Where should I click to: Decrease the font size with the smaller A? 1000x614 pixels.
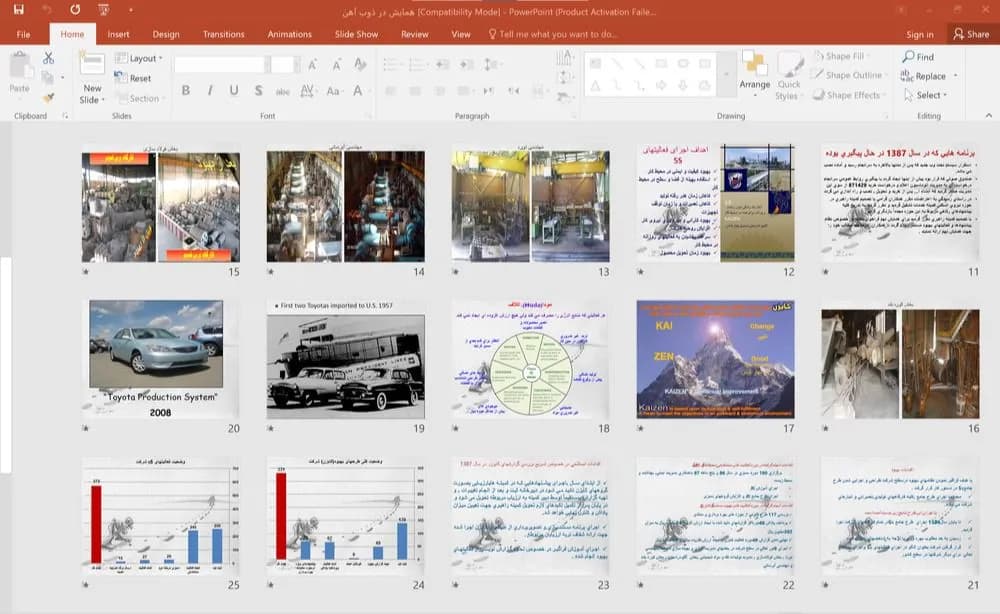tap(336, 64)
